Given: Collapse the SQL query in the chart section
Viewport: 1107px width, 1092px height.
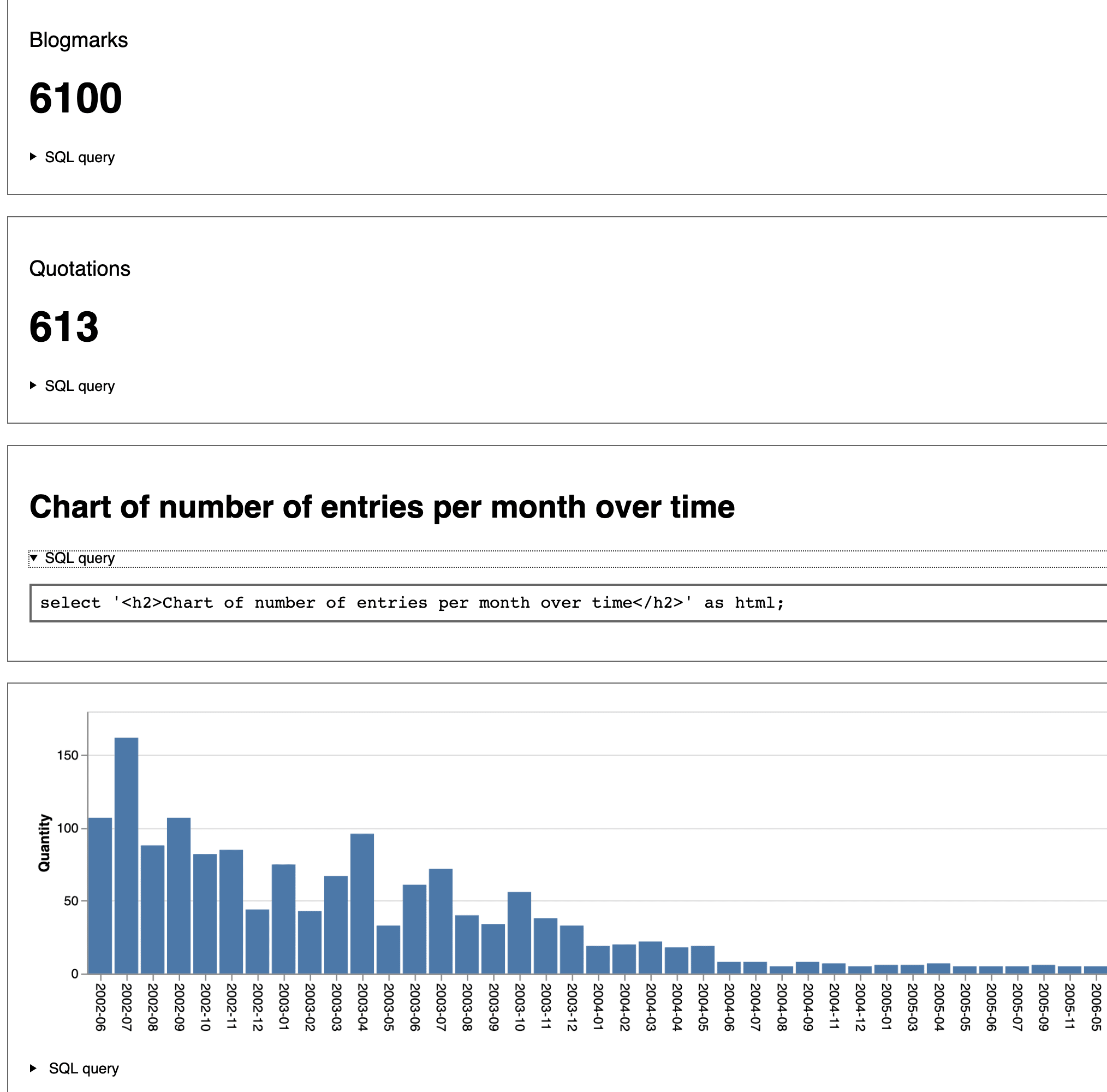Looking at the screenshot, I should pyautogui.click(x=80, y=558).
